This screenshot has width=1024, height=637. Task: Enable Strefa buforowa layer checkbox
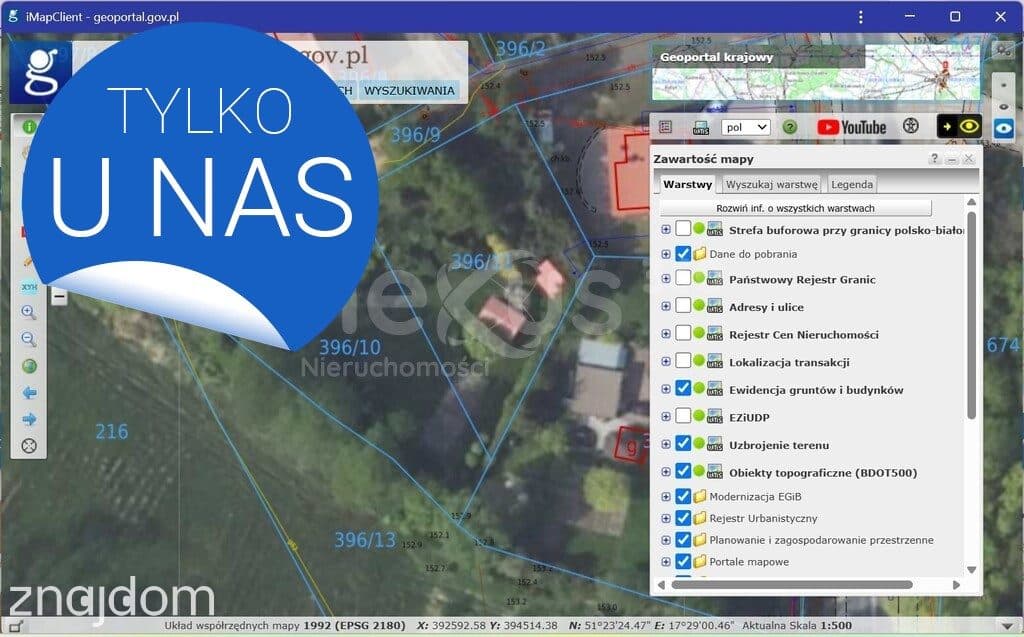(683, 229)
